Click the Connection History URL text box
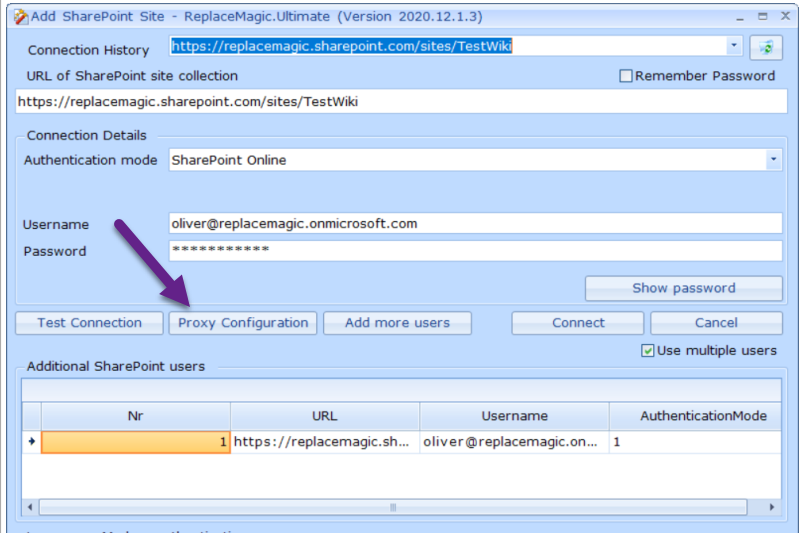 click(x=448, y=46)
